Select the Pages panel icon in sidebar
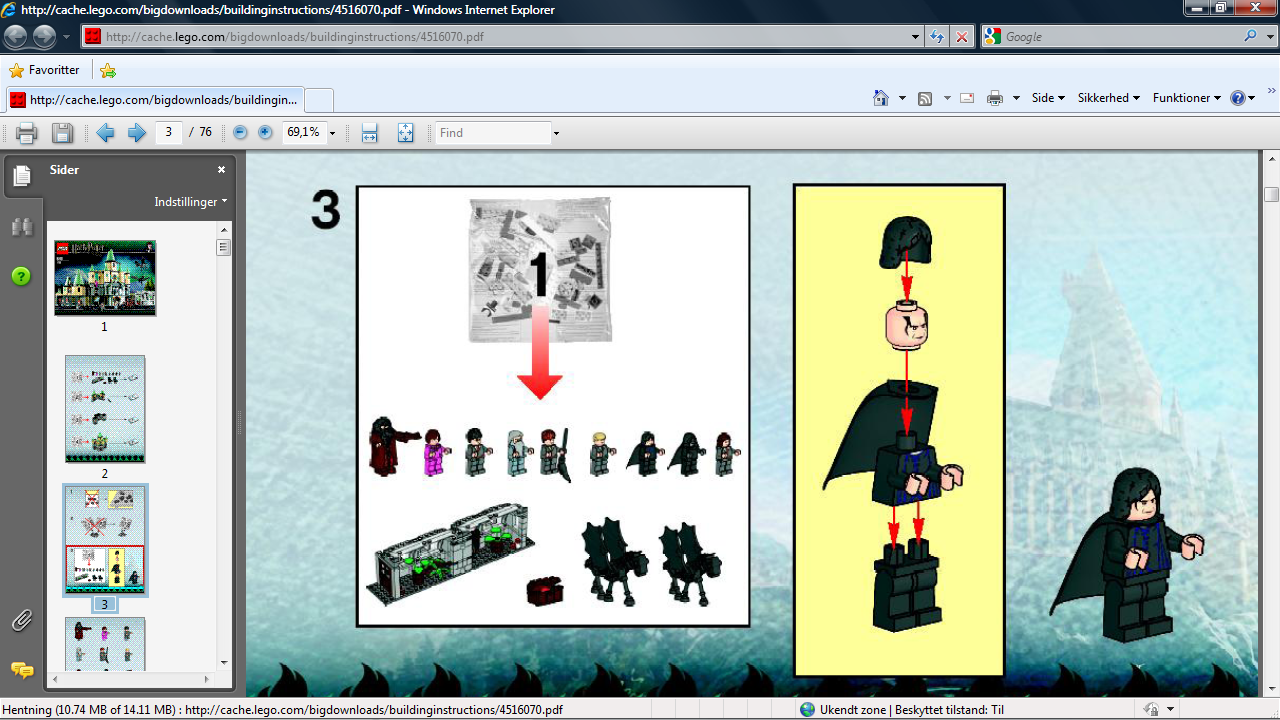Screen dimensions: 1280x720 [22, 177]
